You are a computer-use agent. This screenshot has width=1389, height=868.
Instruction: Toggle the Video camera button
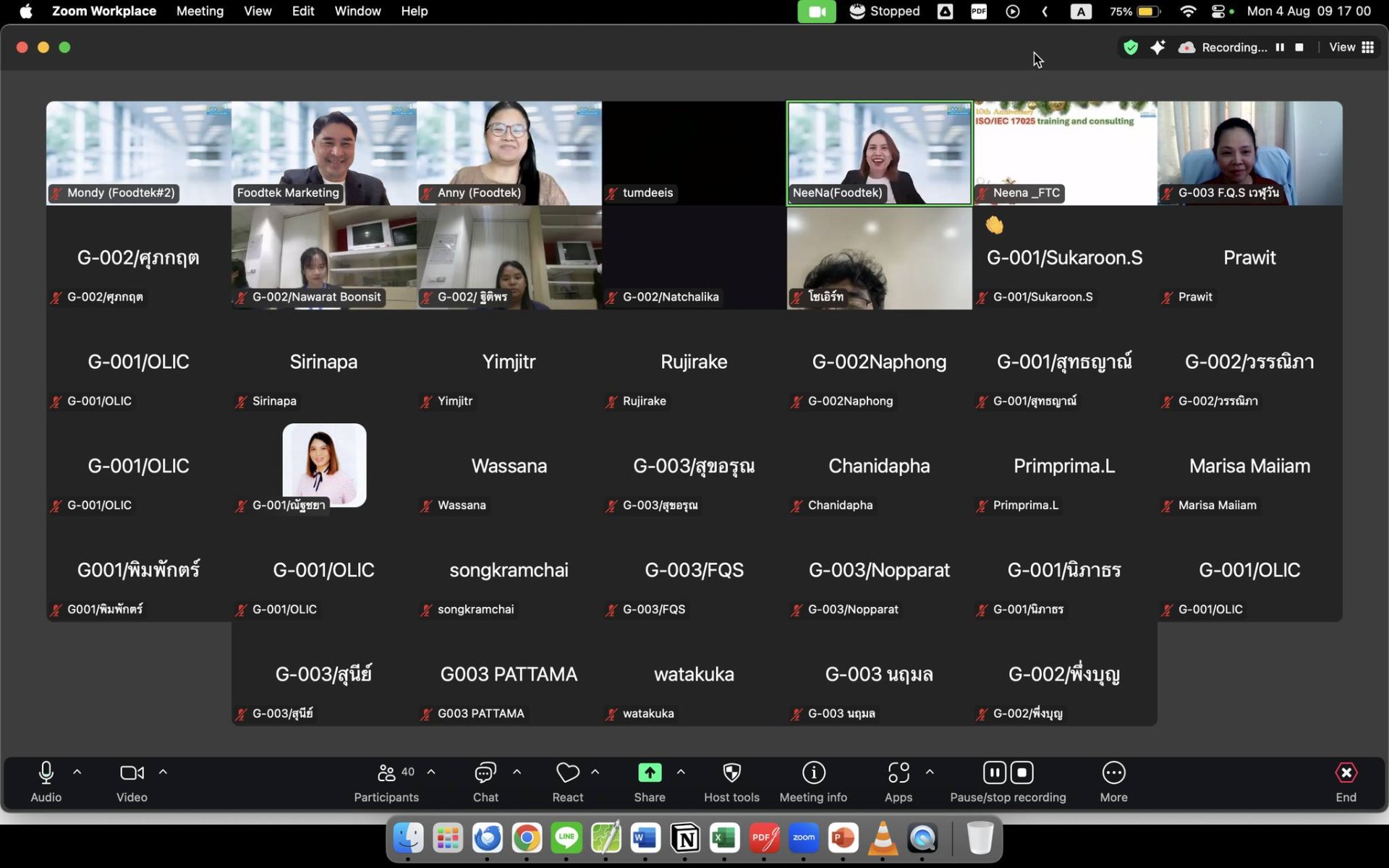point(132,781)
